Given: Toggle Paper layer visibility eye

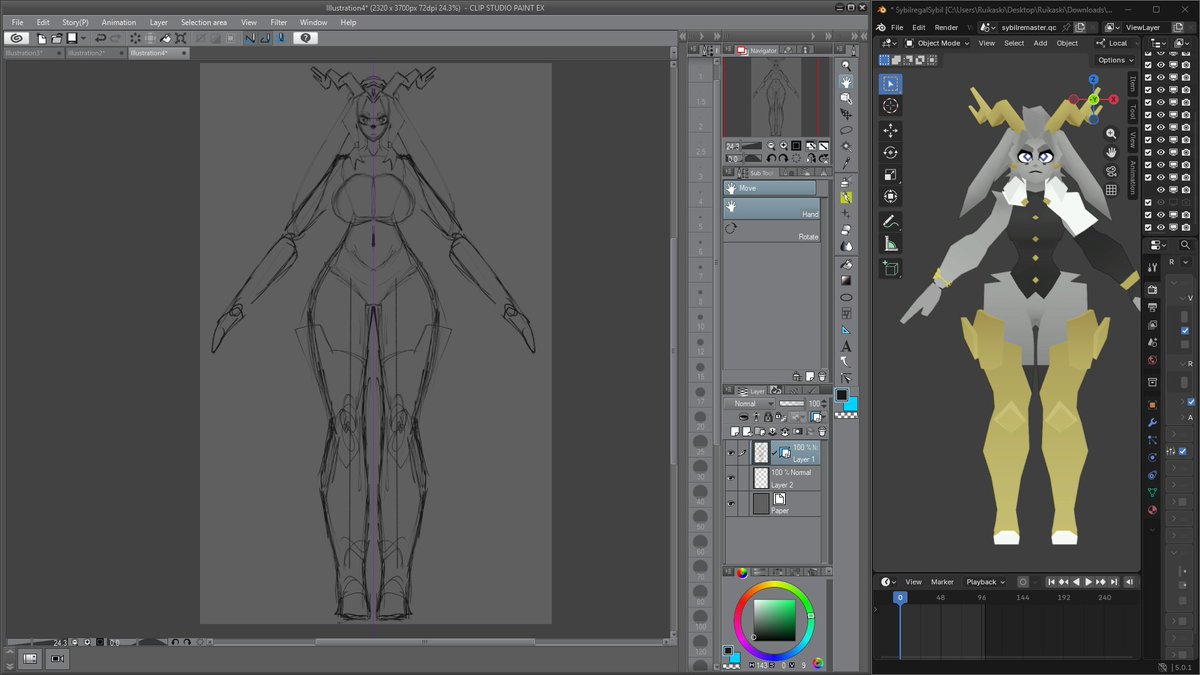Looking at the screenshot, I should pos(731,504).
